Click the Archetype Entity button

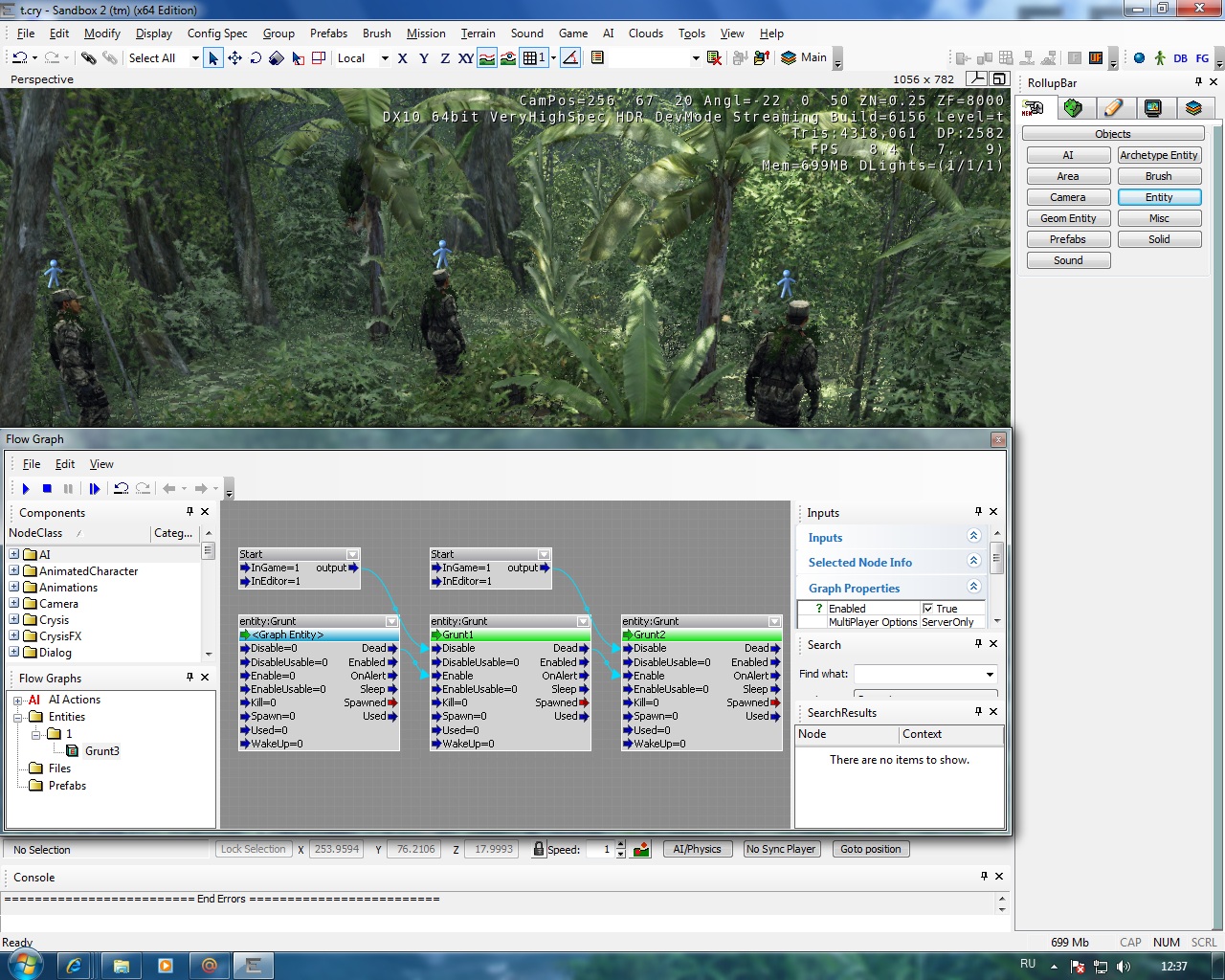1159,155
